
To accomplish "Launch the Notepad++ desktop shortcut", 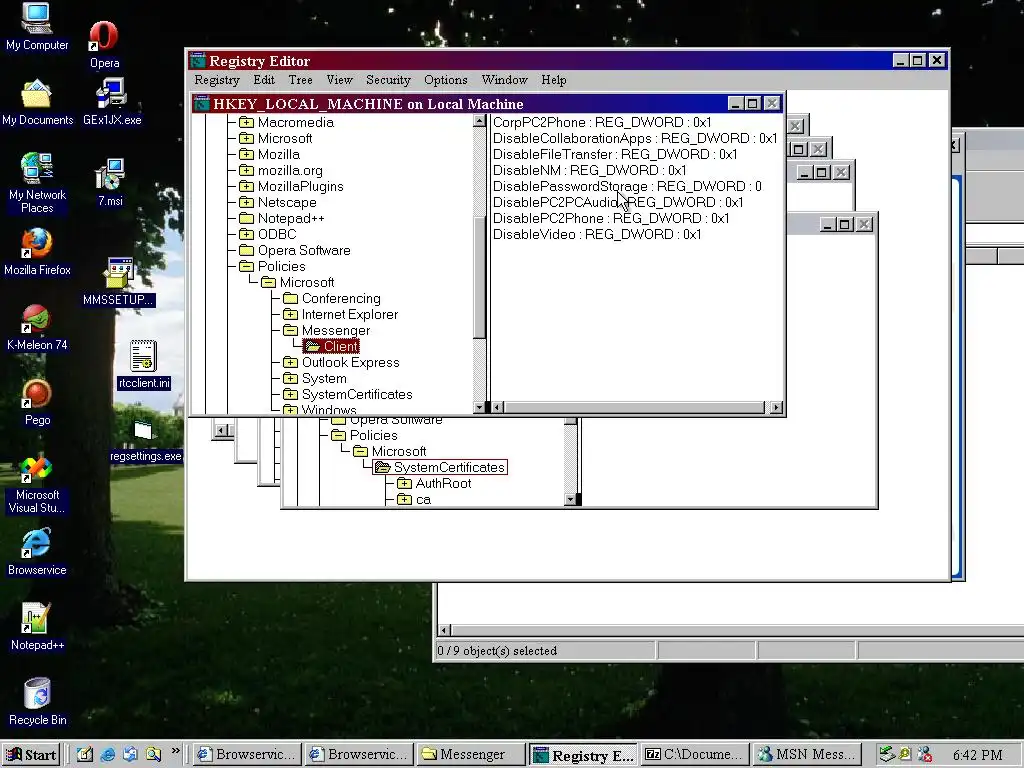I will pos(37,627).
